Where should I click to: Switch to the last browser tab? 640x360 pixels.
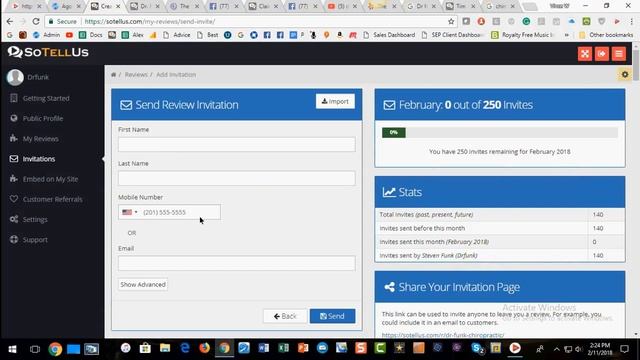[500, 6]
